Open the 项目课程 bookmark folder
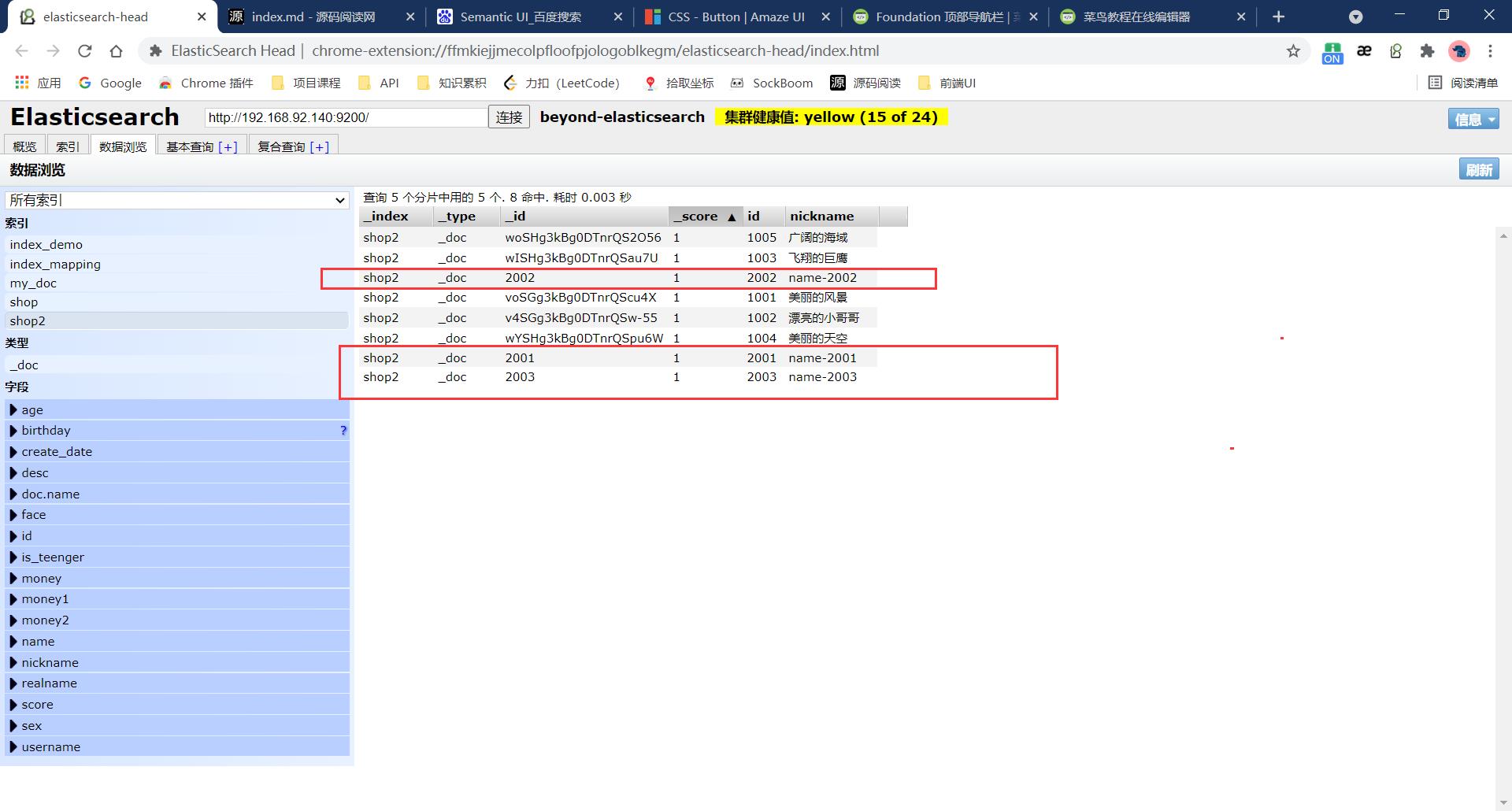The width and height of the screenshot is (1512, 811). [x=306, y=83]
